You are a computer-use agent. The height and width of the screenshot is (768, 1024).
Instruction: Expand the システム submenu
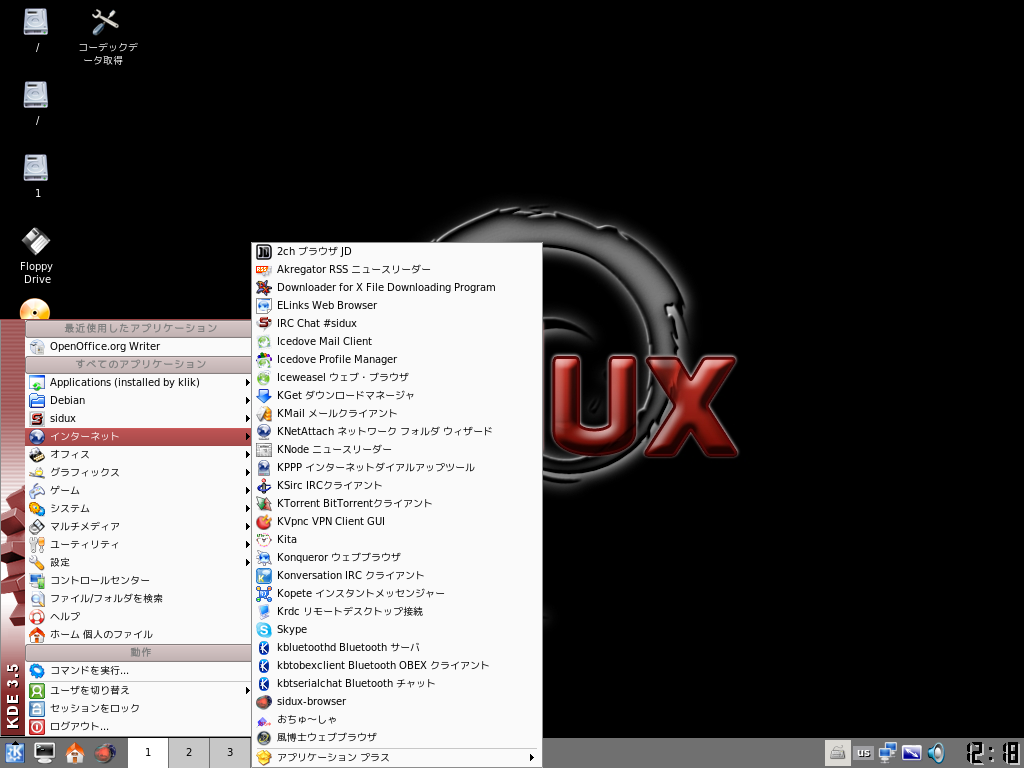click(138, 508)
